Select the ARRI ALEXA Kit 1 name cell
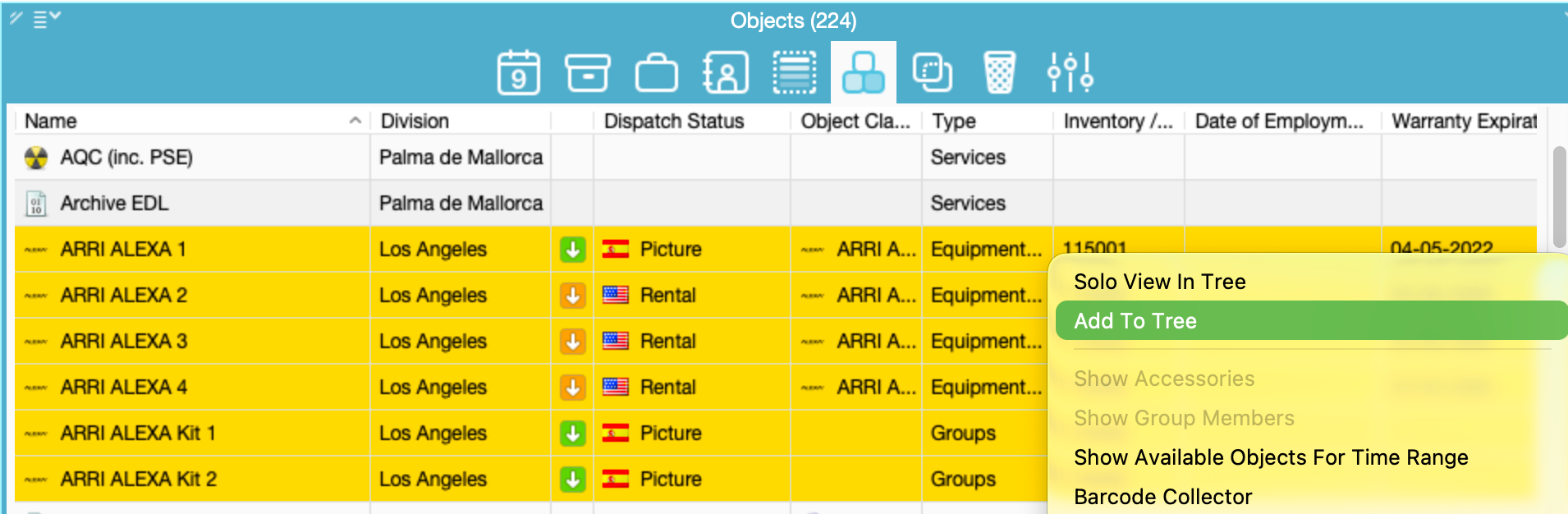The width and height of the screenshot is (1568, 514). [x=138, y=433]
